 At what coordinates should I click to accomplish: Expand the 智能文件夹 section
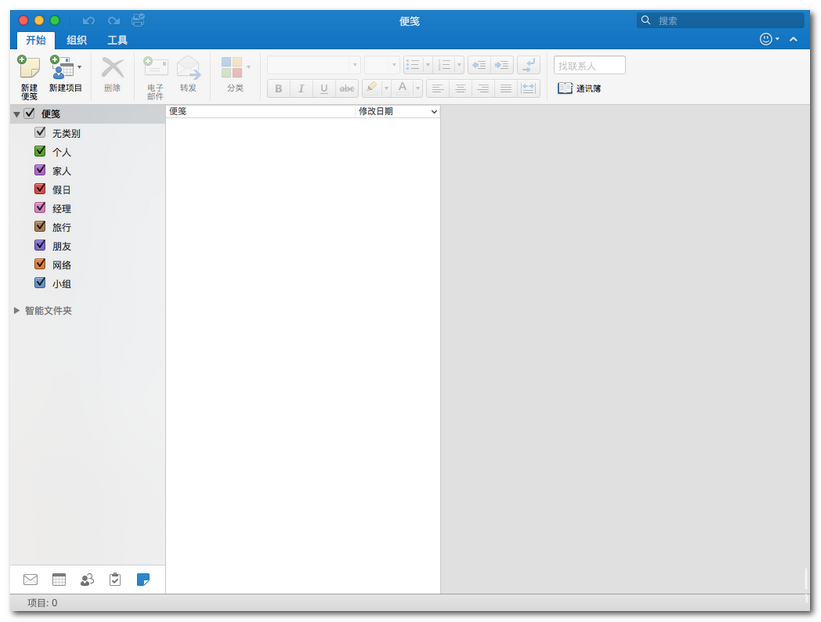coord(17,310)
